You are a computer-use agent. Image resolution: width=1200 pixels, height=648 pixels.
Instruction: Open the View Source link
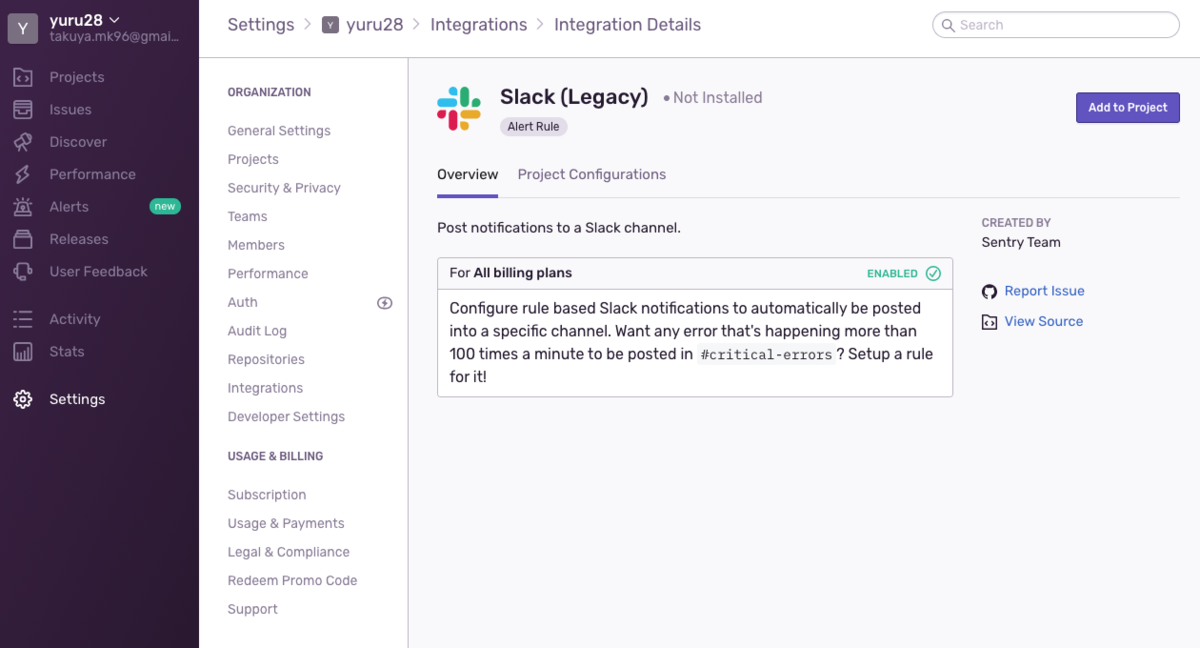(x=1043, y=321)
